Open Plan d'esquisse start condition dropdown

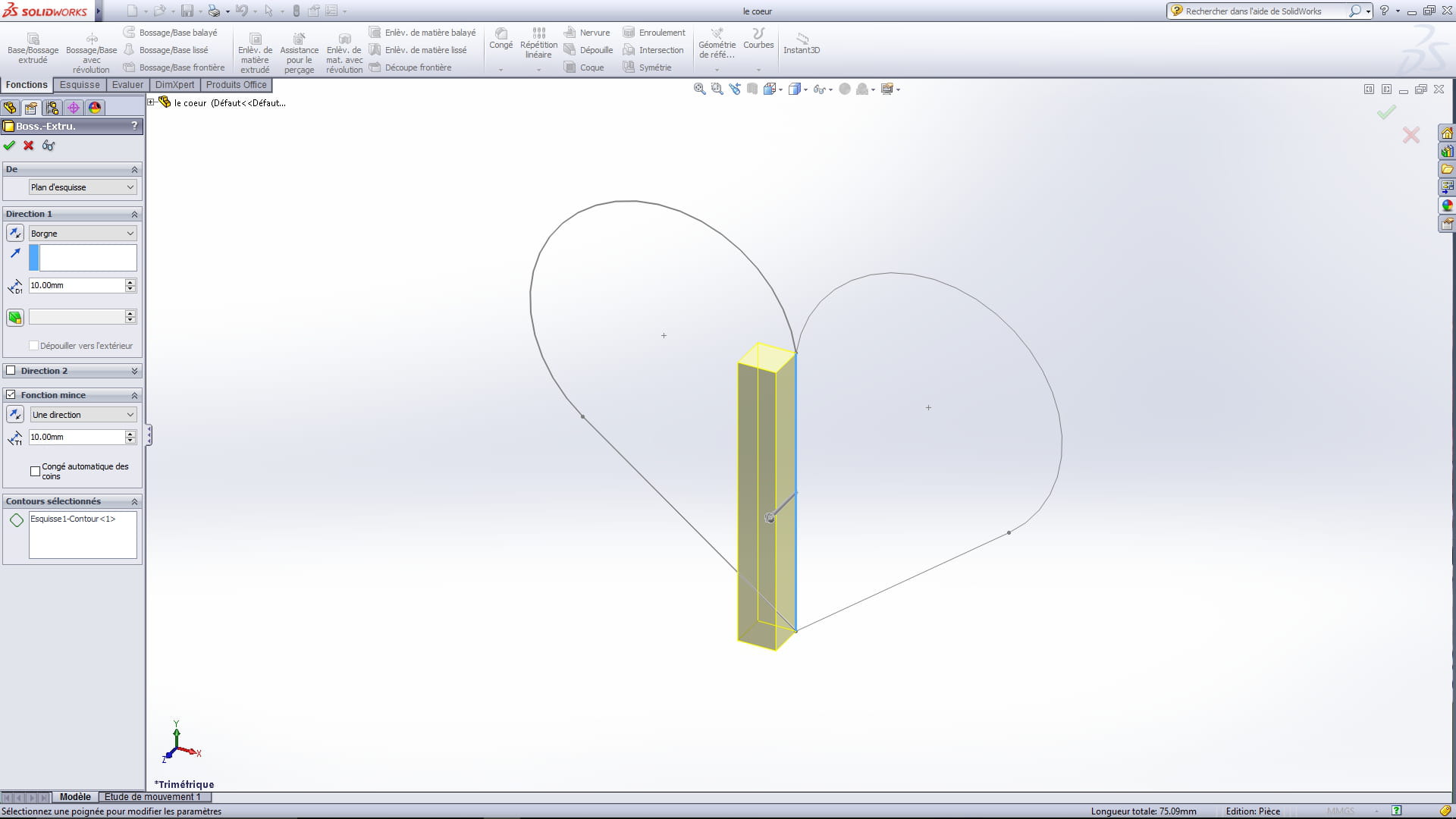(x=83, y=187)
